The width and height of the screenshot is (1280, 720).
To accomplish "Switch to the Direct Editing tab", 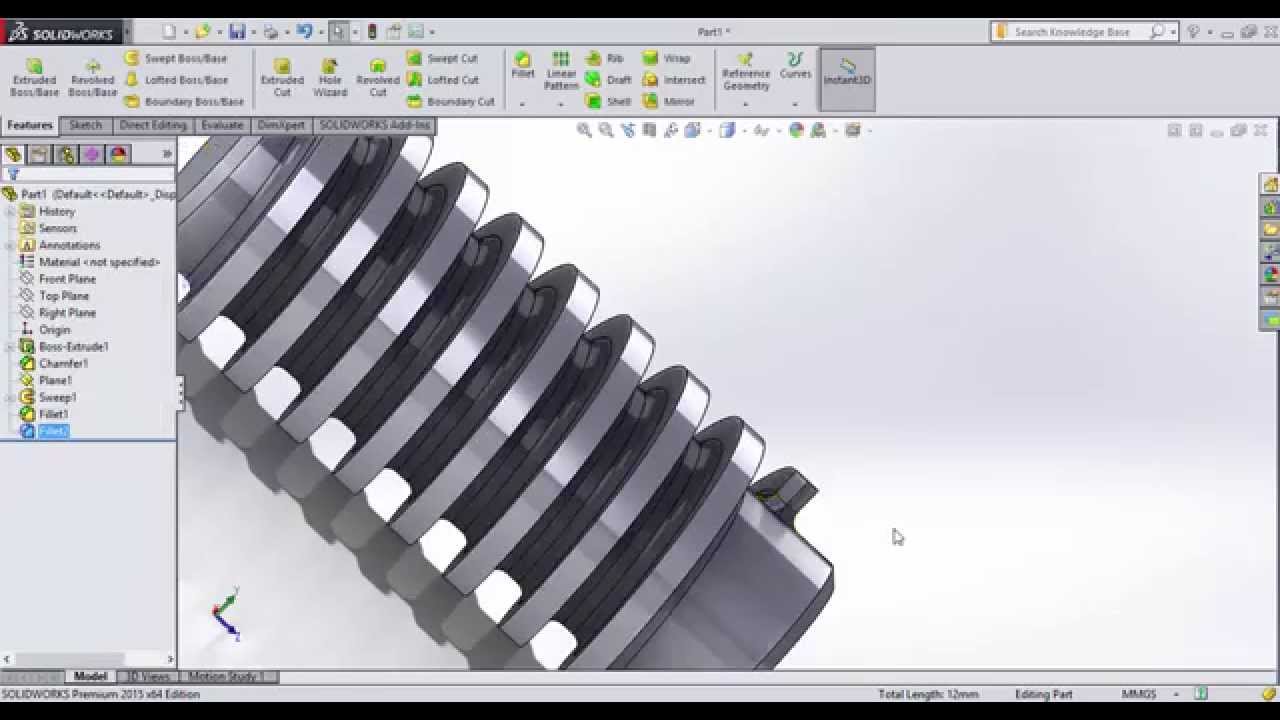I will coord(153,125).
